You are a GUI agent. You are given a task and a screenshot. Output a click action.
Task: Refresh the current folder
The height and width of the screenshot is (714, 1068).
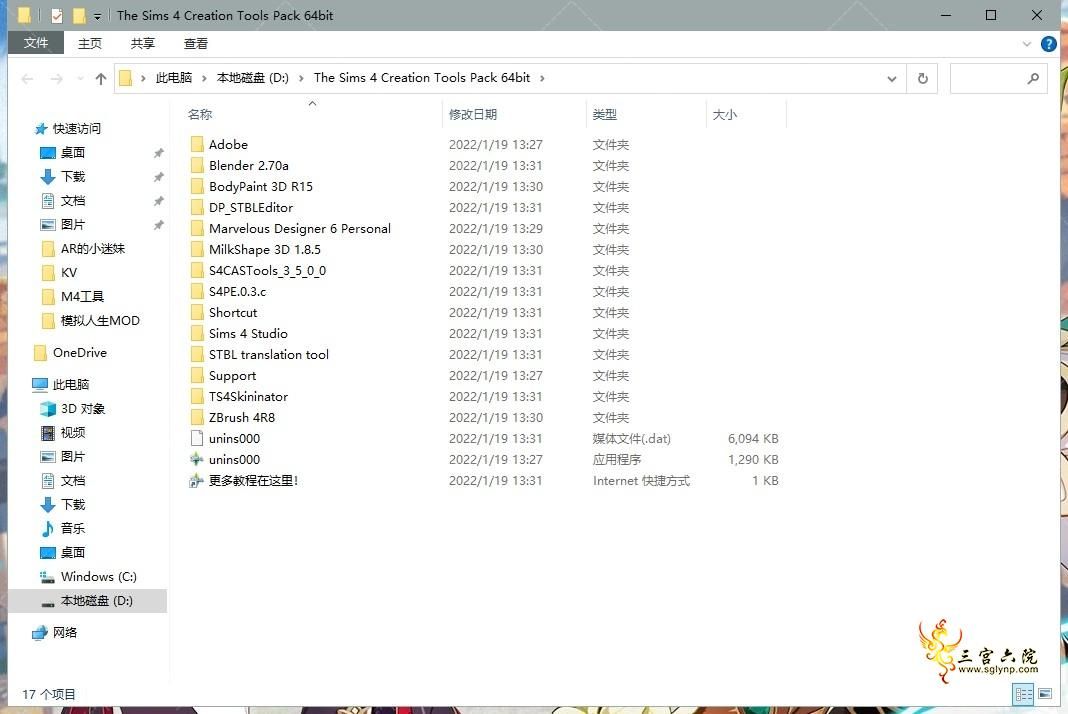click(922, 79)
